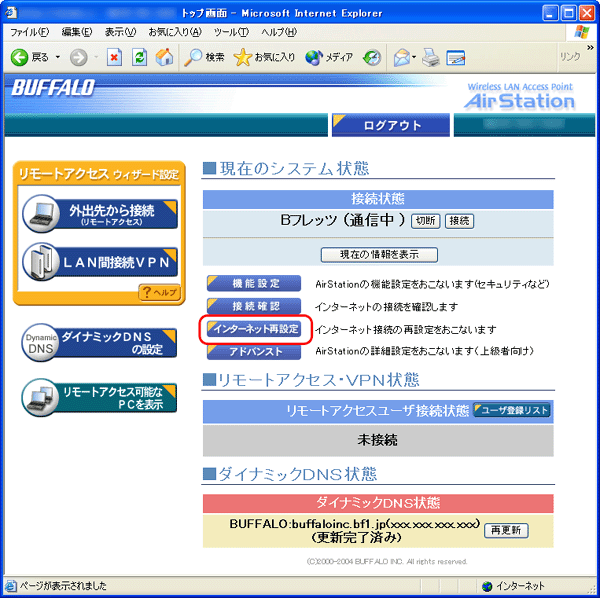Click the Stop loading icon
600x598 pixels.
pos(114,57)
